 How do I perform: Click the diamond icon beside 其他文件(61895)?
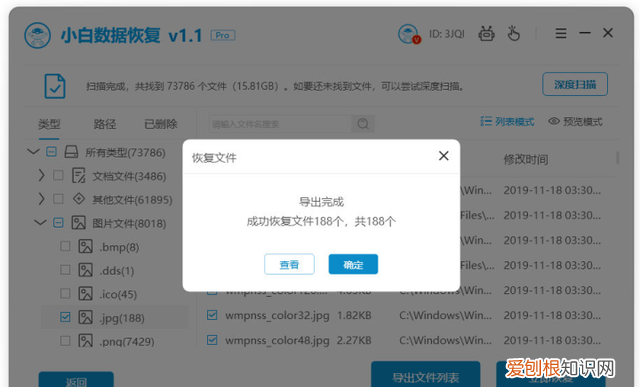coord(78,199)
